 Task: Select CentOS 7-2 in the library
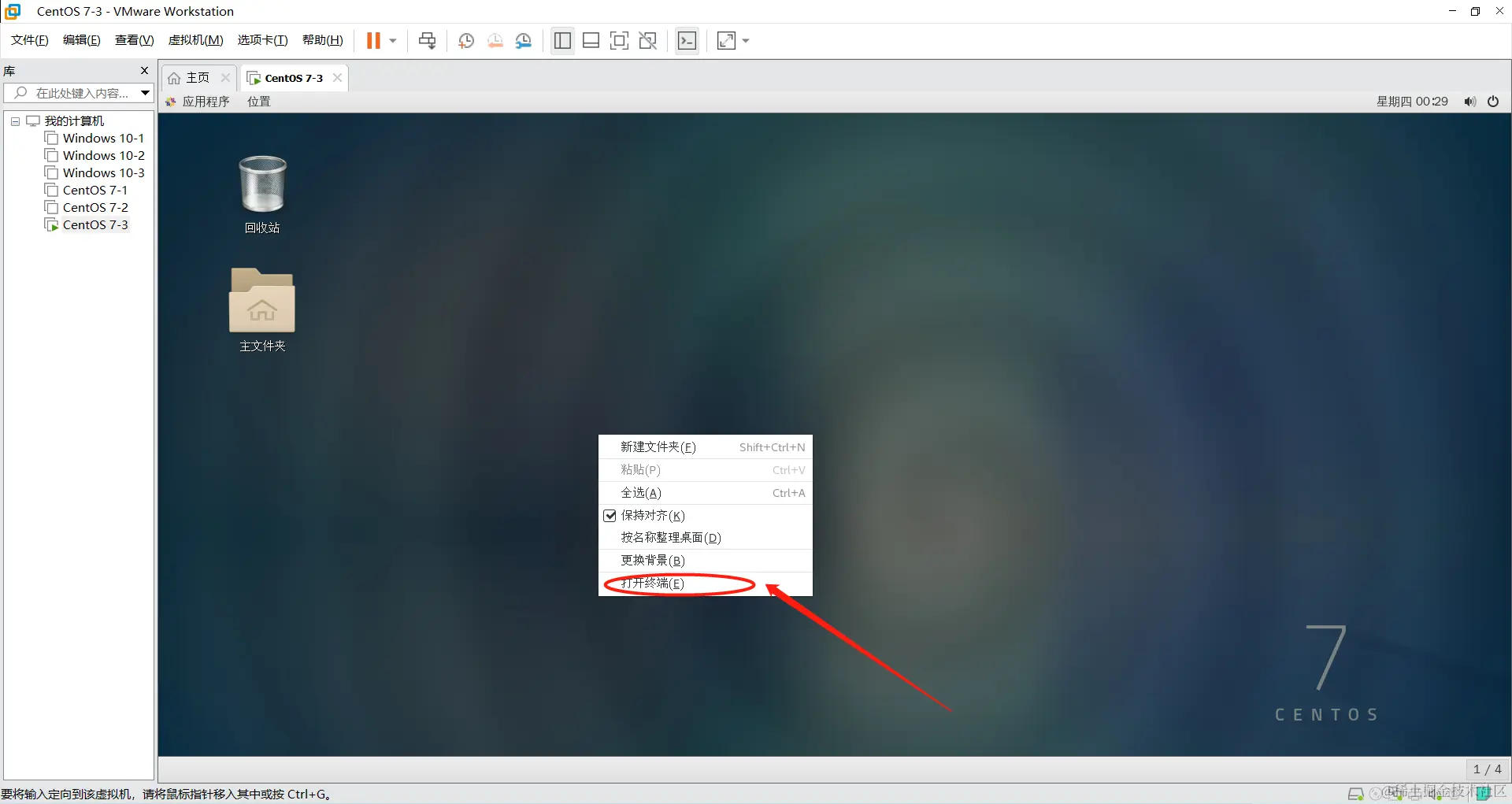[95, 208]
